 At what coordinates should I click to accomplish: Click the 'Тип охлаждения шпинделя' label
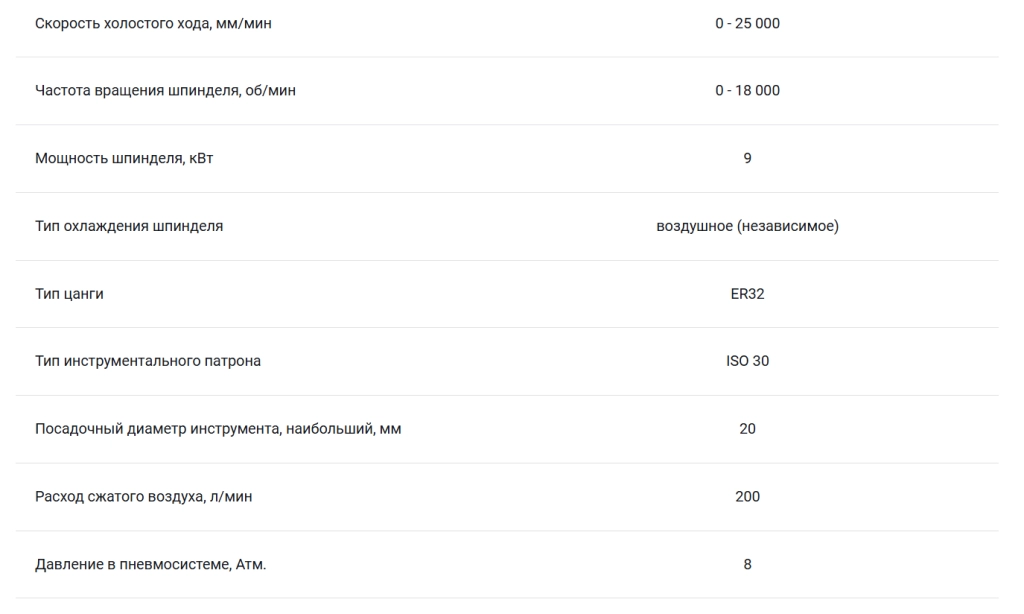[x=129, y=226]
